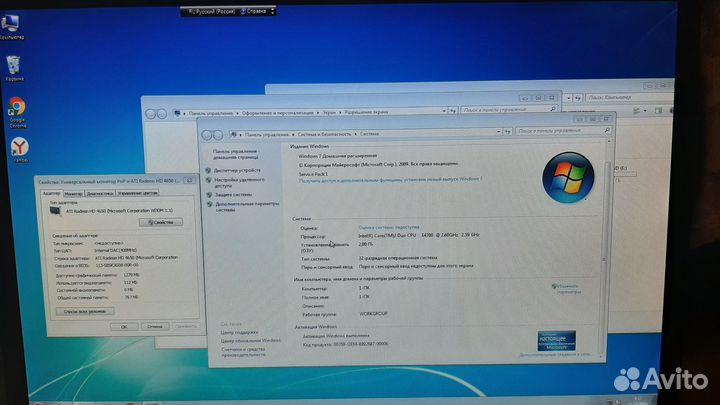This screenshot has height=405, width=720.
Task: Click the forward arrow in Разрешение экрана window
Action: coord(161,113)
